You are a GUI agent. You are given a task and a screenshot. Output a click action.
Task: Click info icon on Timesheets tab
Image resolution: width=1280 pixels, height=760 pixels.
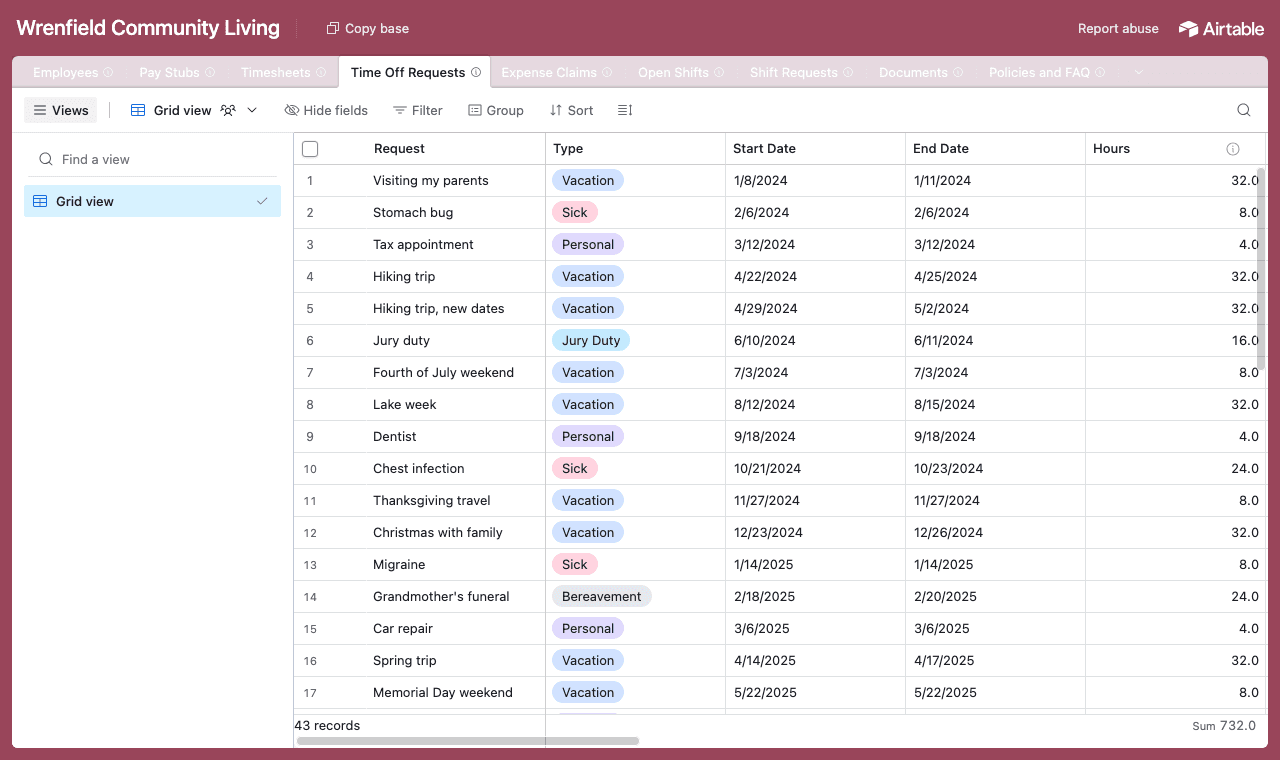tap(321, 72)
